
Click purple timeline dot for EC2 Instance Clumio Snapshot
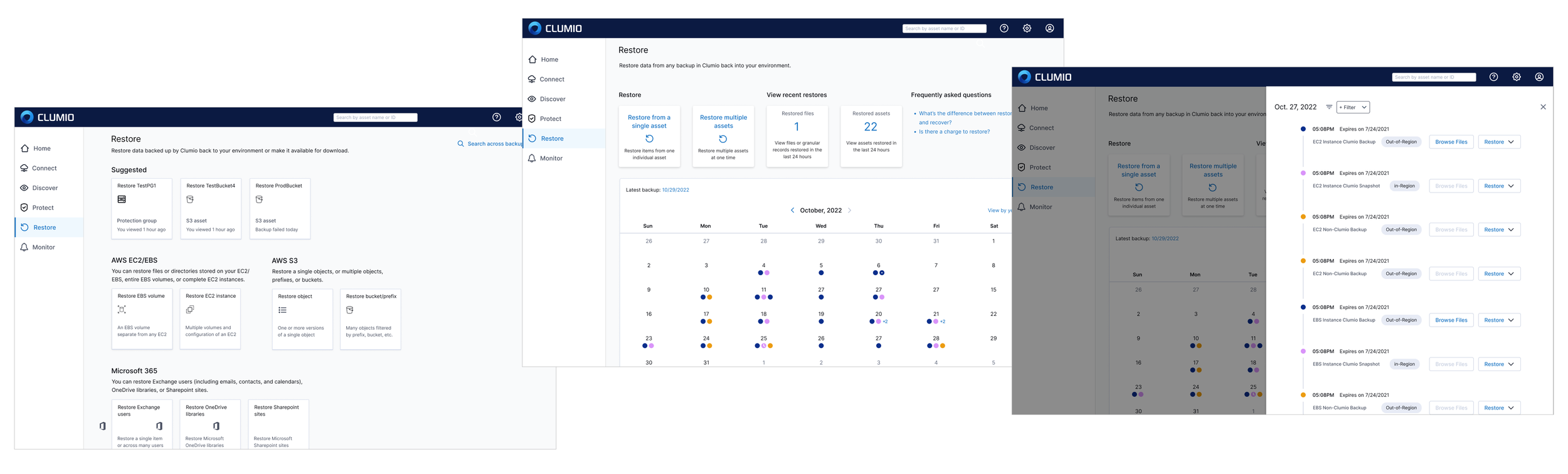(1303, 173)
